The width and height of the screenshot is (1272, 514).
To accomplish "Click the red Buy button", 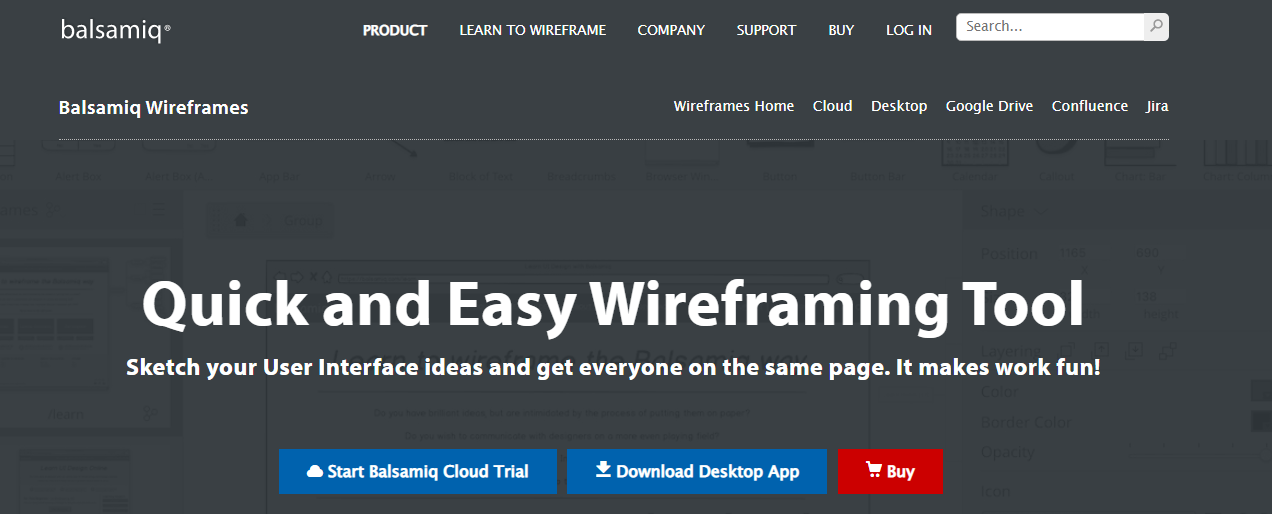I will [890, 471].
